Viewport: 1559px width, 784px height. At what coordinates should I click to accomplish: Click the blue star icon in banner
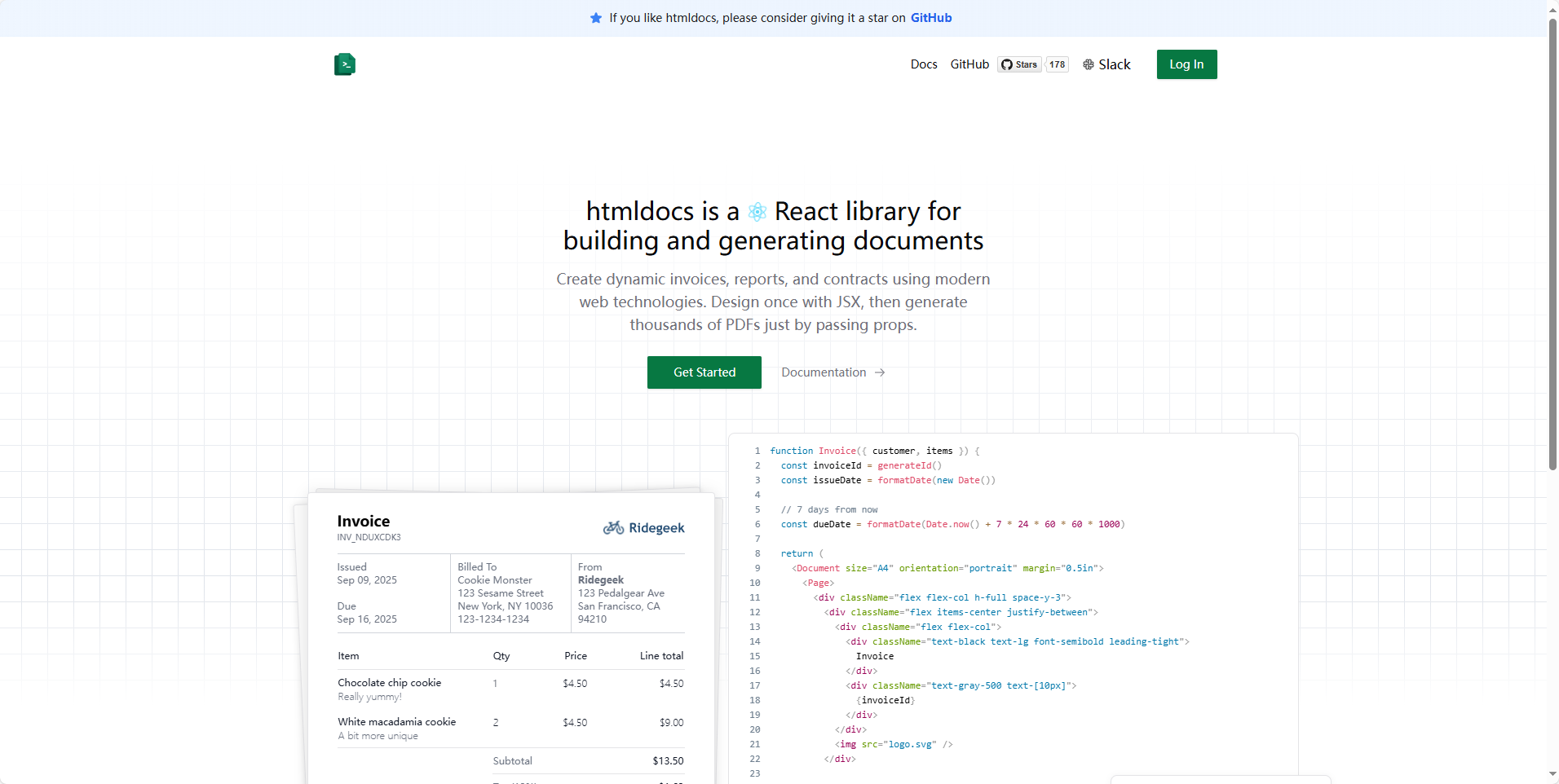point(596,18)
